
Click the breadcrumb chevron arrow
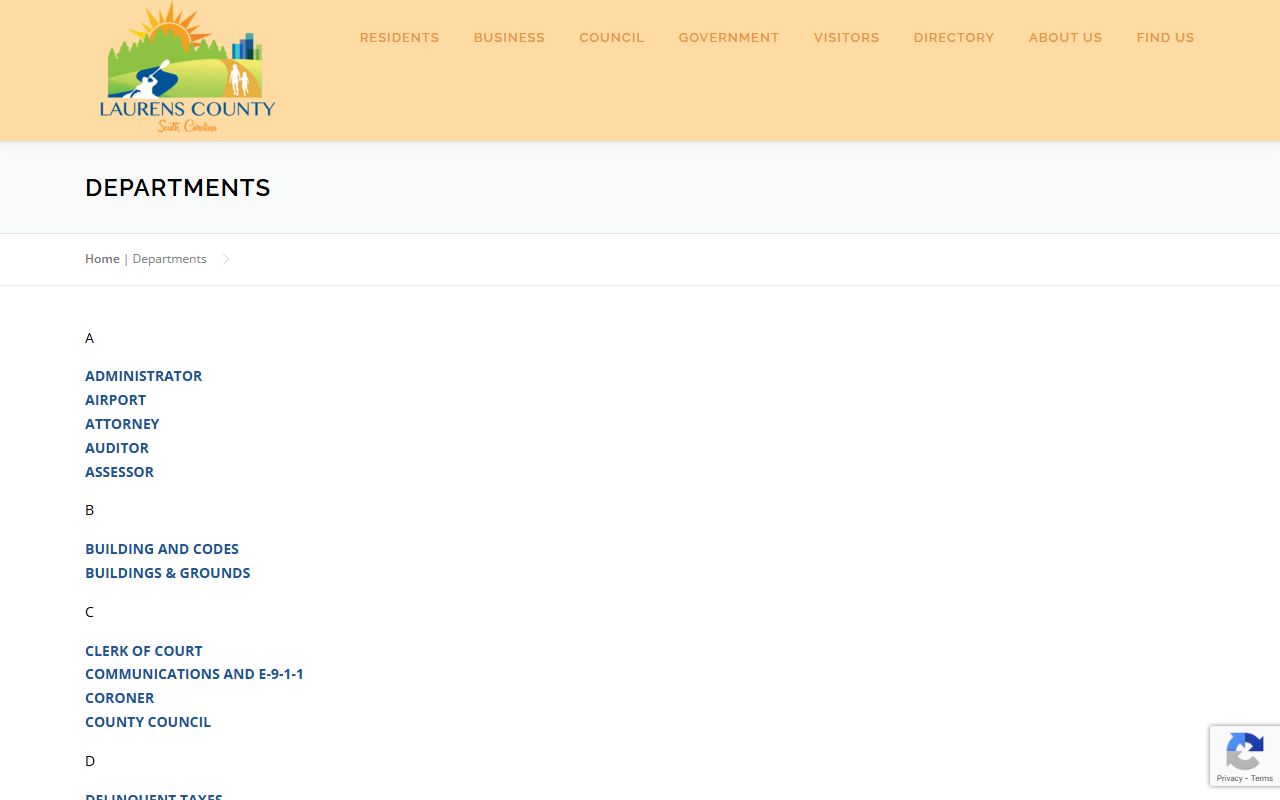[x=226, y=259]
